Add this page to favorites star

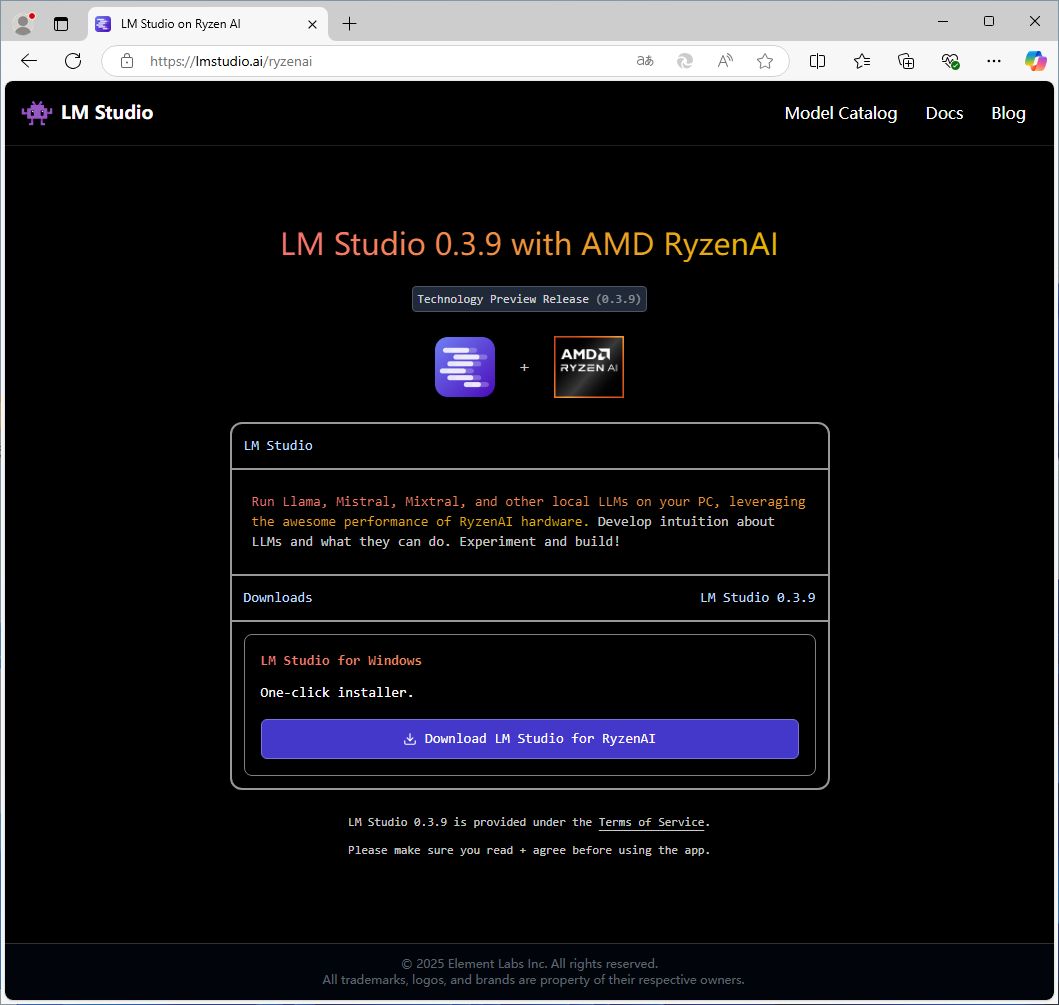765,61
